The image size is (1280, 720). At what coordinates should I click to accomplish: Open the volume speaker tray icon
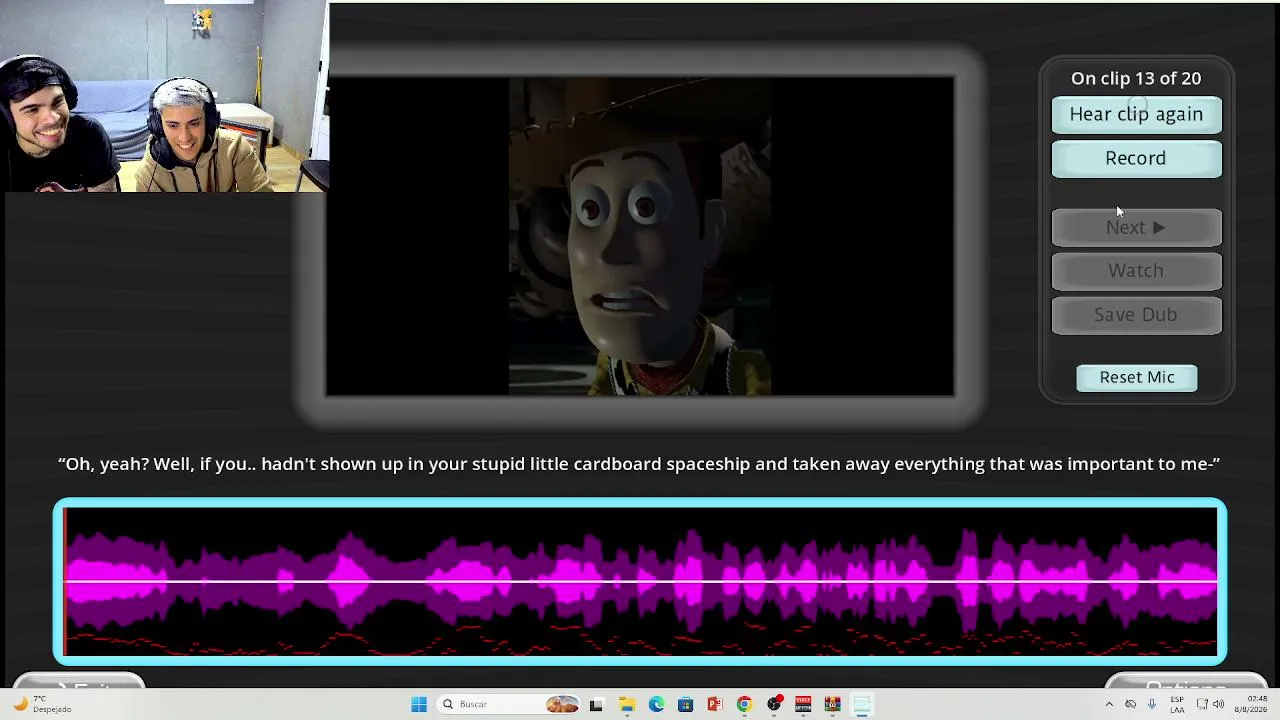click(1218, 704)
